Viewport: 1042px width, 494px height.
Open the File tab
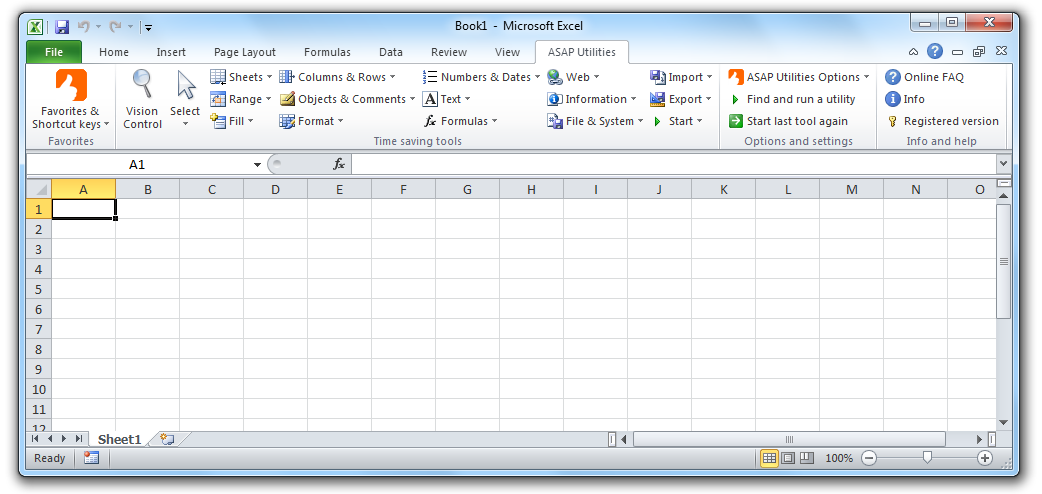point(54,52)
